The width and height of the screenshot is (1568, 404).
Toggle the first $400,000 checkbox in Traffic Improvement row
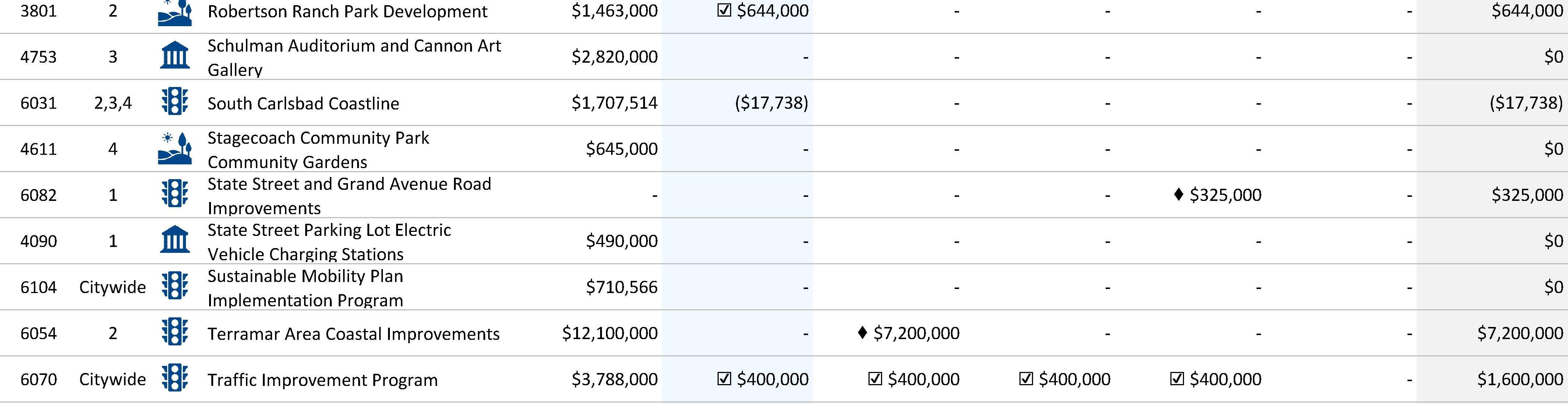724,379
